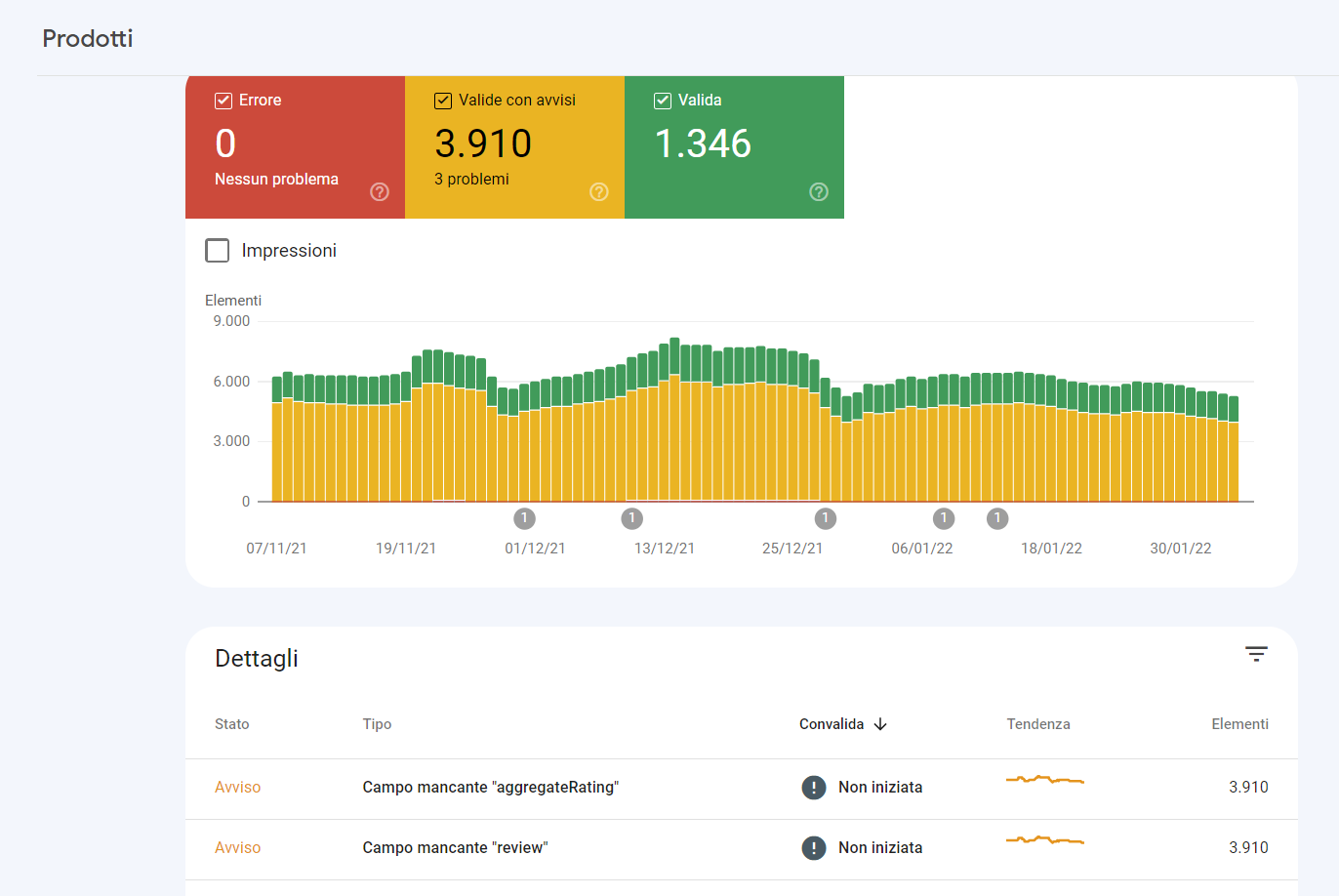Click Non iniziata in review row

pos(880,848)
